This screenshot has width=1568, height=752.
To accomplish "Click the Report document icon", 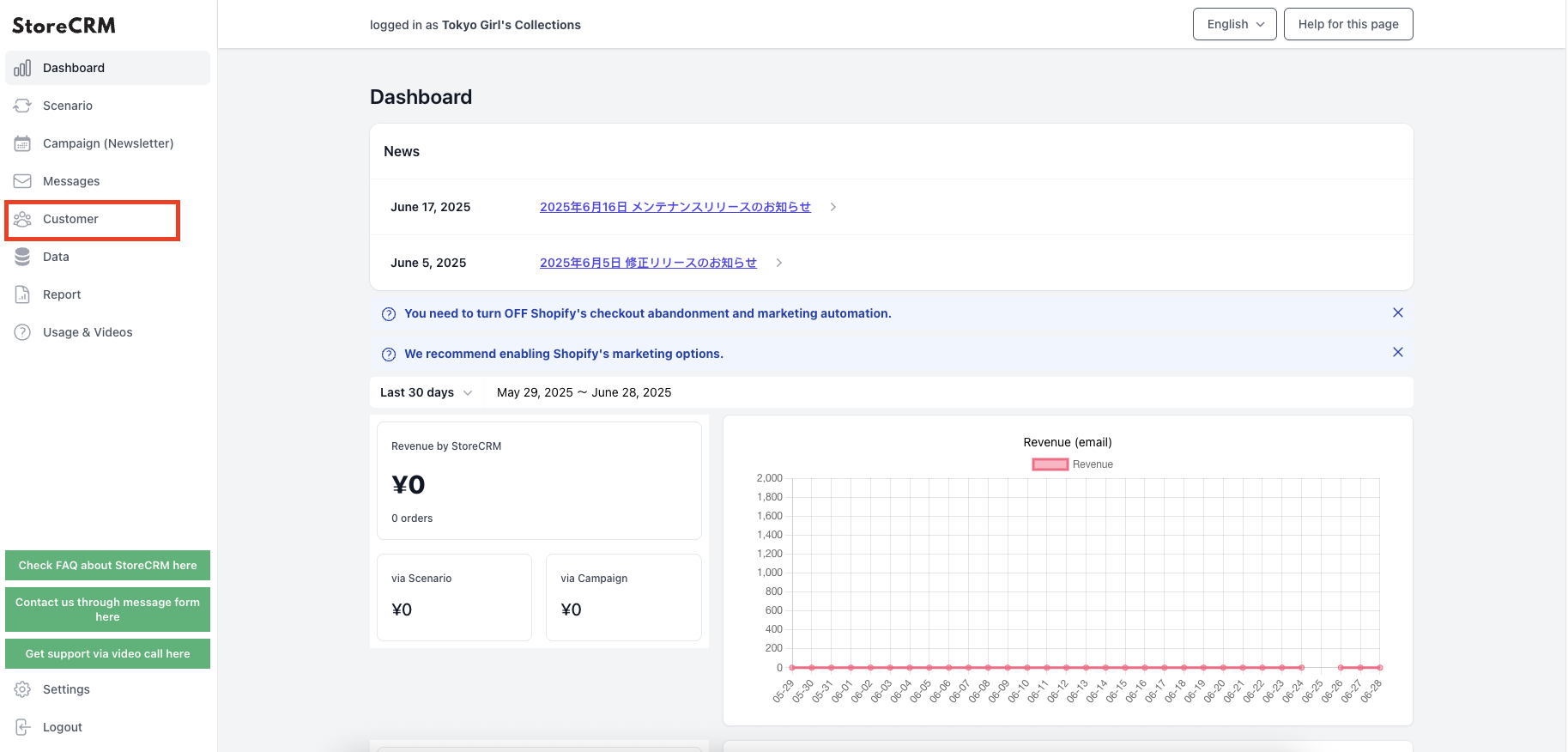I will click(22, 294).
